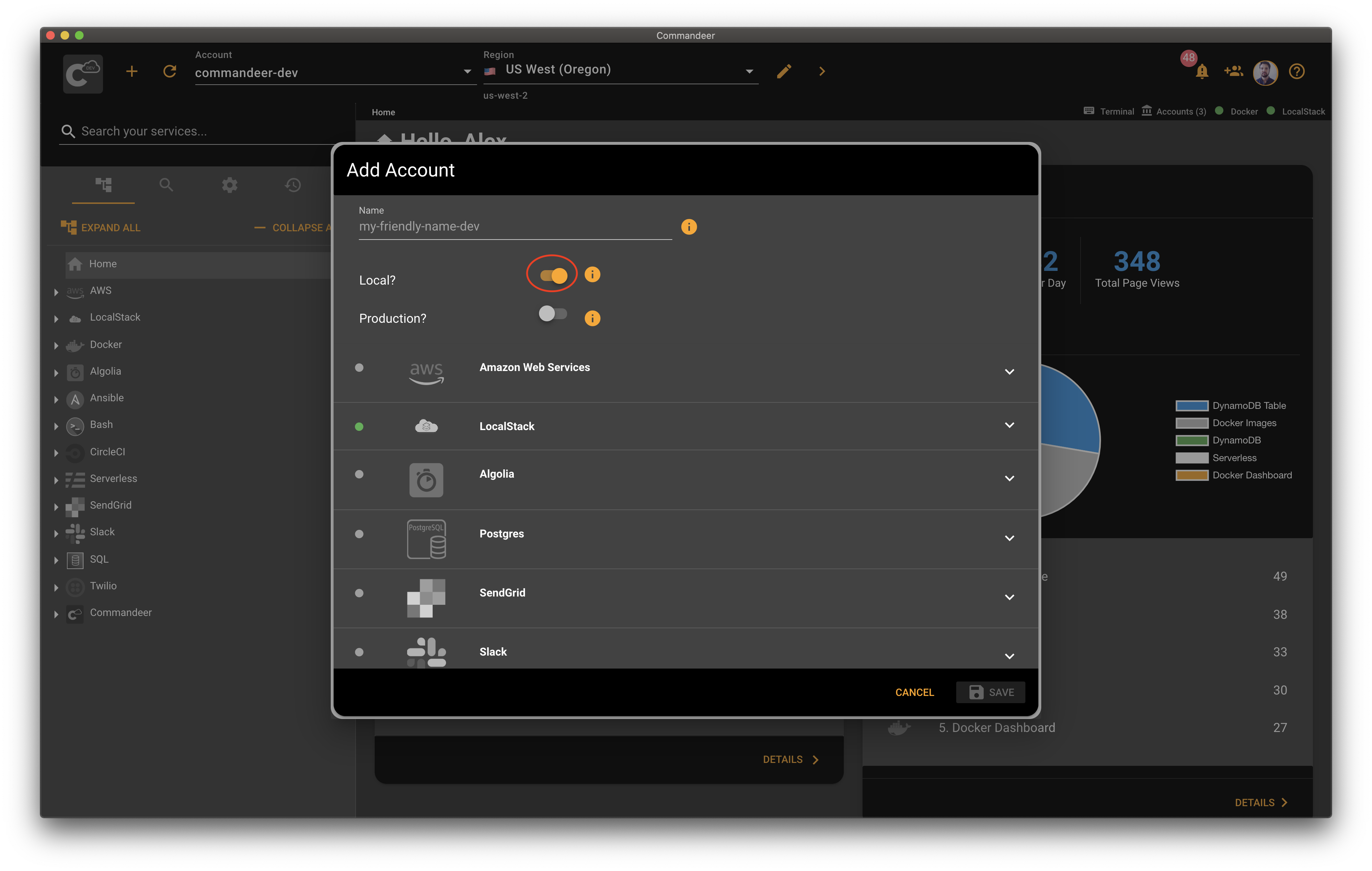Click the PostgreSQL icon in dialog
This screenshot has height=871, width=1372.
pos(426,540)
